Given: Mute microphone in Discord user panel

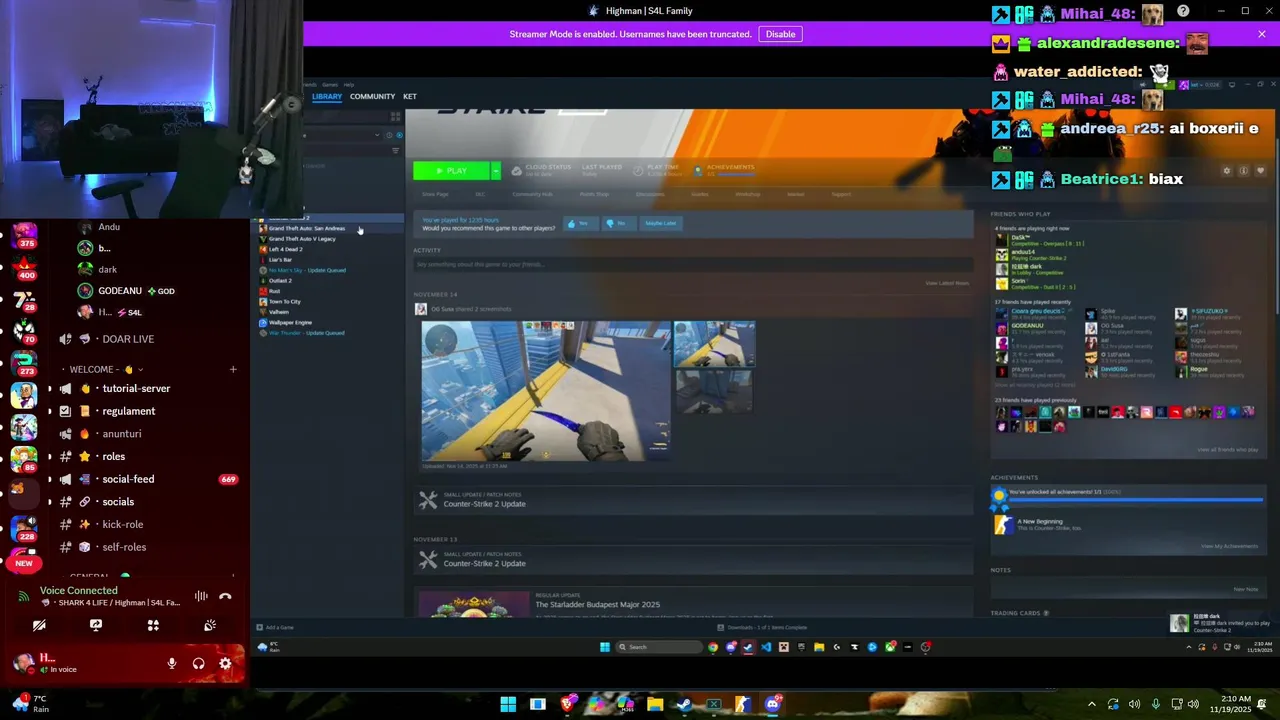Looking at the screenshot, I should click(x=171, y=663).
